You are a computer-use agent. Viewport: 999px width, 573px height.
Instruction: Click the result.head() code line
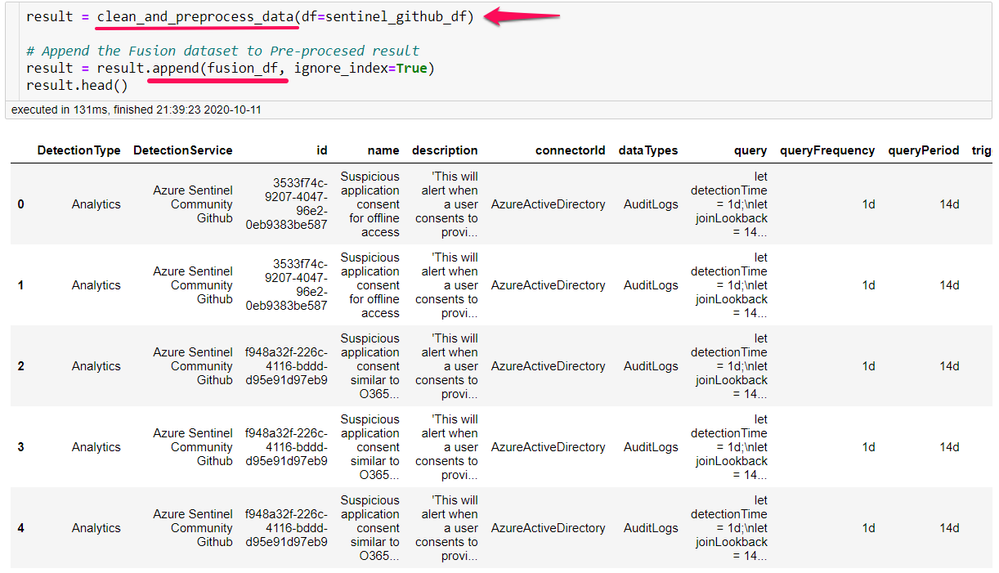coord(77,85)
